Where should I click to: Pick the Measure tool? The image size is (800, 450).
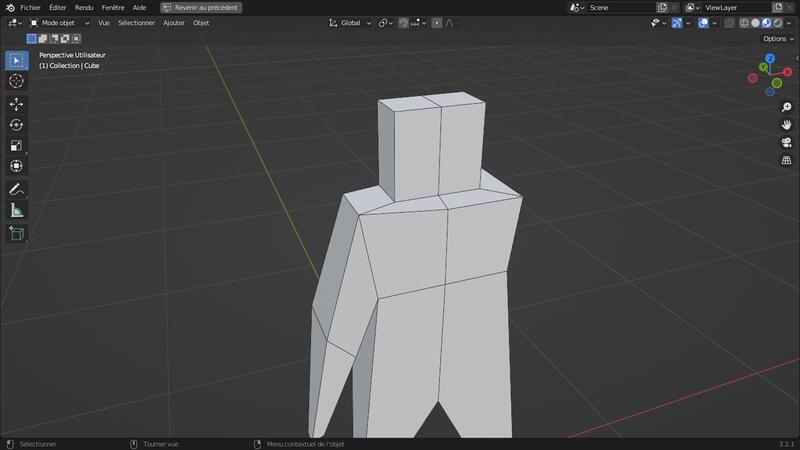[x=16, y=210]
